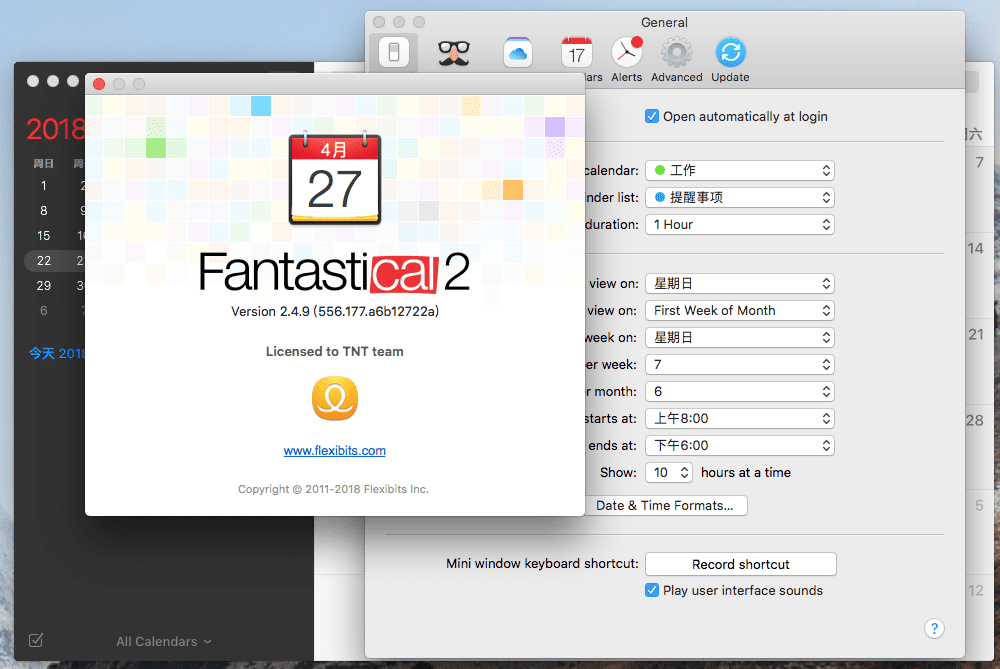The width and height of the screenshot is (1000, 669).
Task: Click the Fantastical calendar app icon in About window
Action: coord(335,179)
